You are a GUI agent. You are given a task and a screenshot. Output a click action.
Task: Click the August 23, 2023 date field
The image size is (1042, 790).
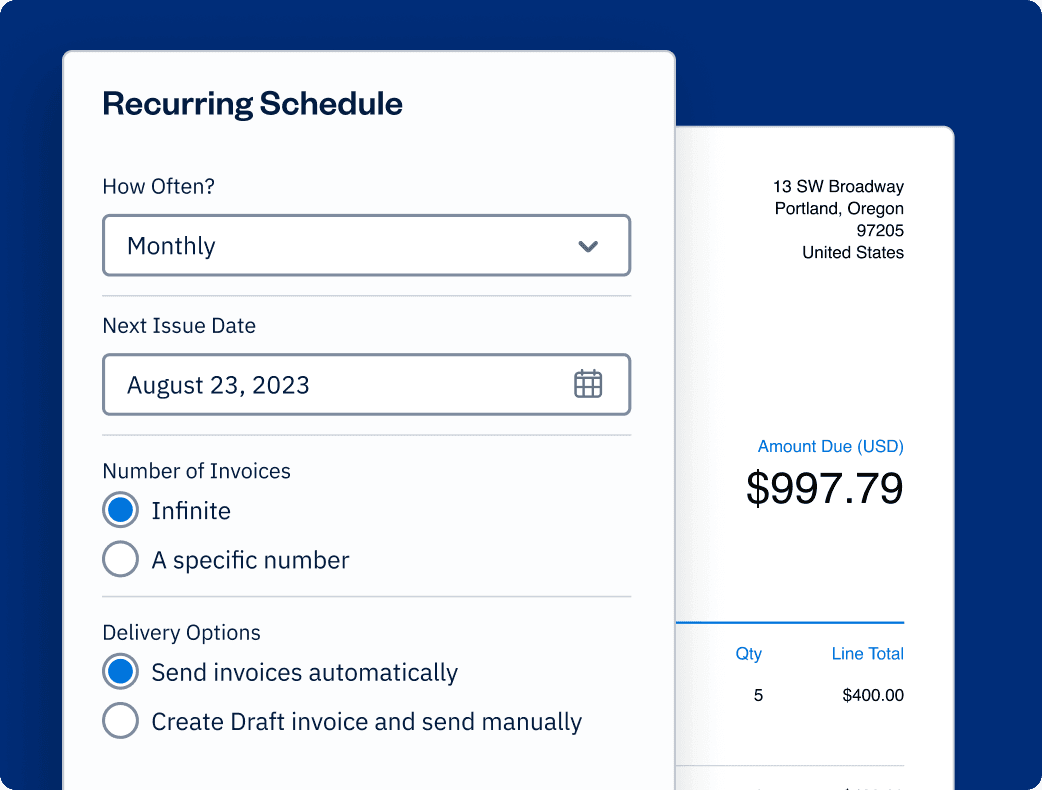click(x=330, y=385)
